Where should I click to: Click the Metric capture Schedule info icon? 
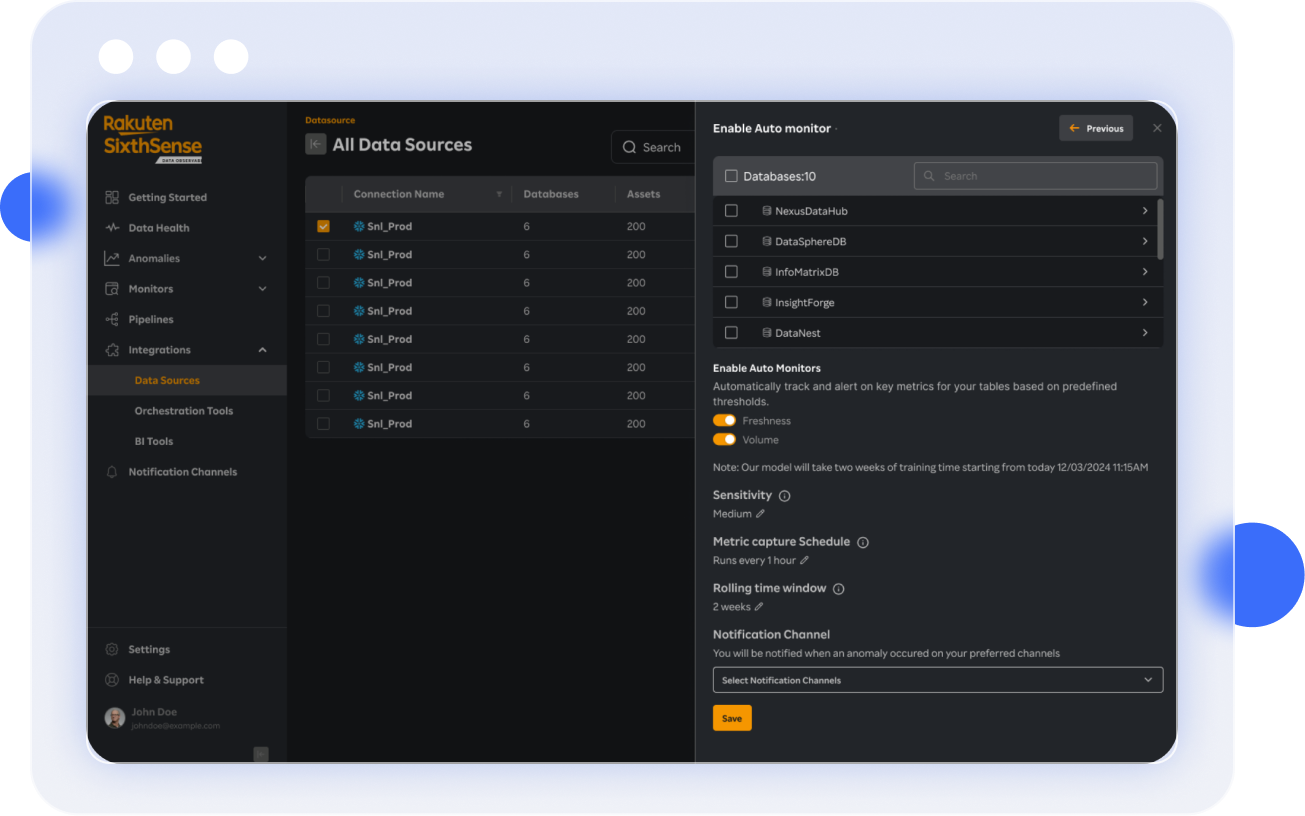[863, 542]
